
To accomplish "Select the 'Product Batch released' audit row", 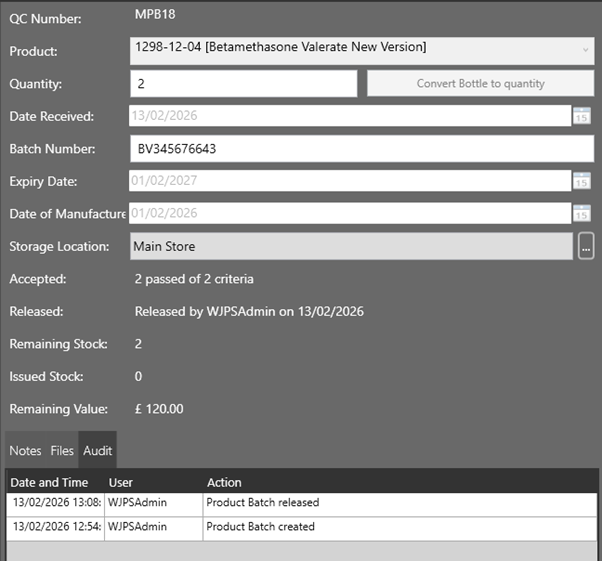I will tap(302, 505).
